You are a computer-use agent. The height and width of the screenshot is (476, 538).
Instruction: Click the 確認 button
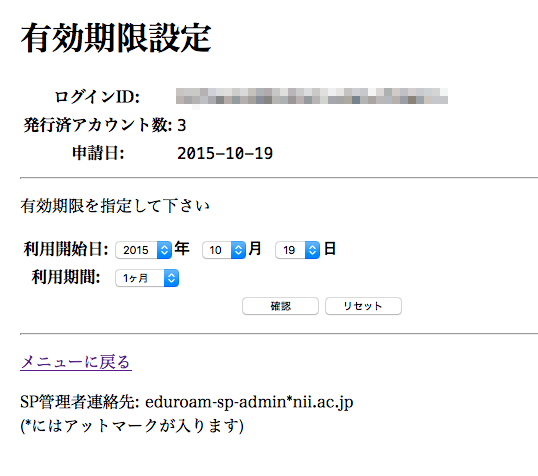[x=280, y=306]
